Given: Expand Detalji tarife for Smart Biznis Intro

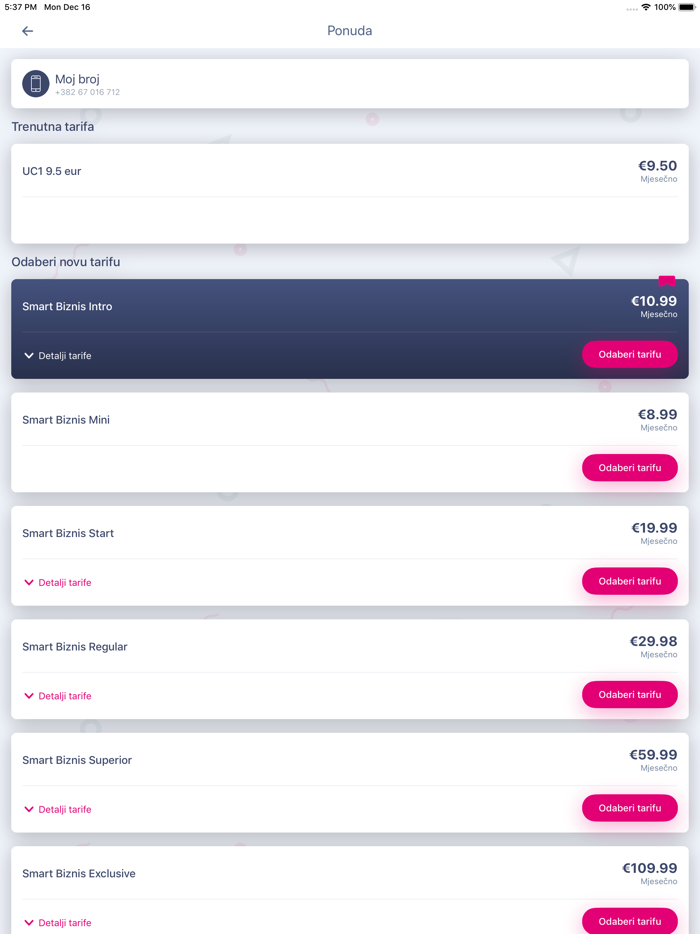Looking at the screenshot, I should pos(57,355).
